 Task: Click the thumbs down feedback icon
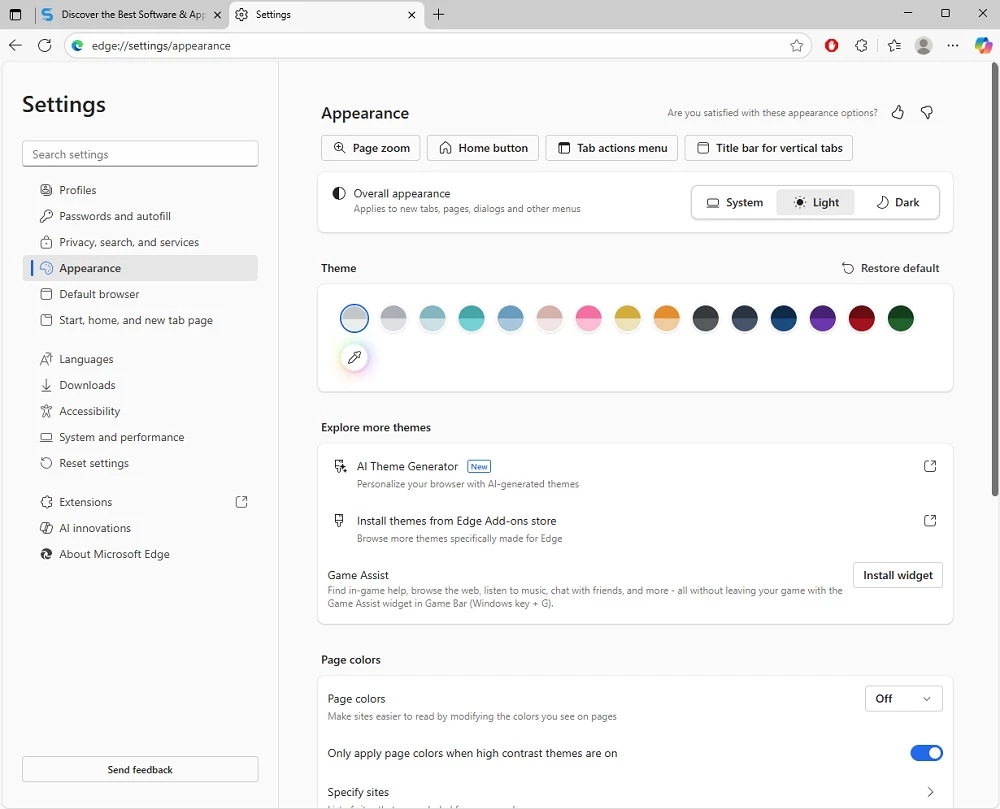pyautogui.click(x=927, y=113)
